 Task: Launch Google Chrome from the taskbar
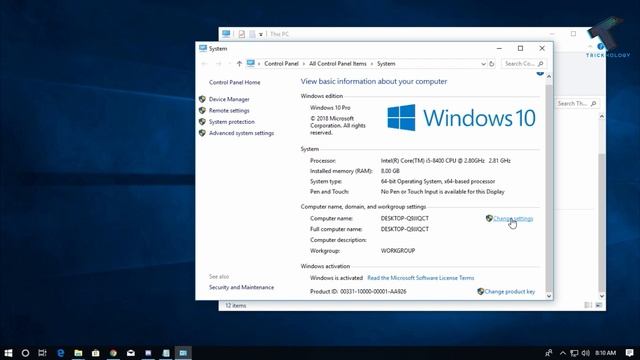tap(113, 353)
